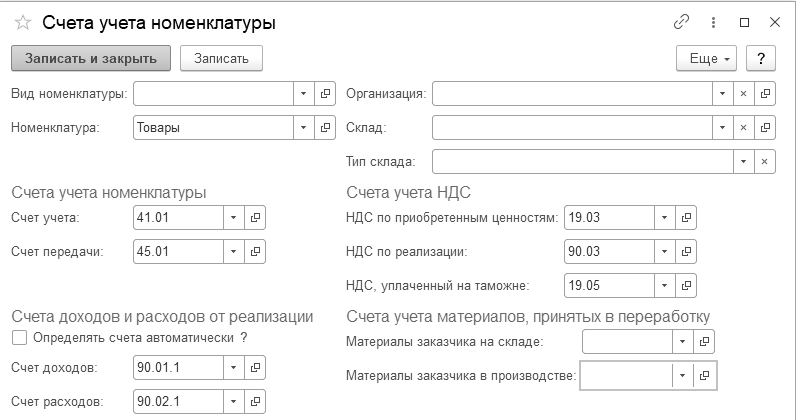
Task: Click the open icon beside Счет учета 41.01
Action: (255, 218)
